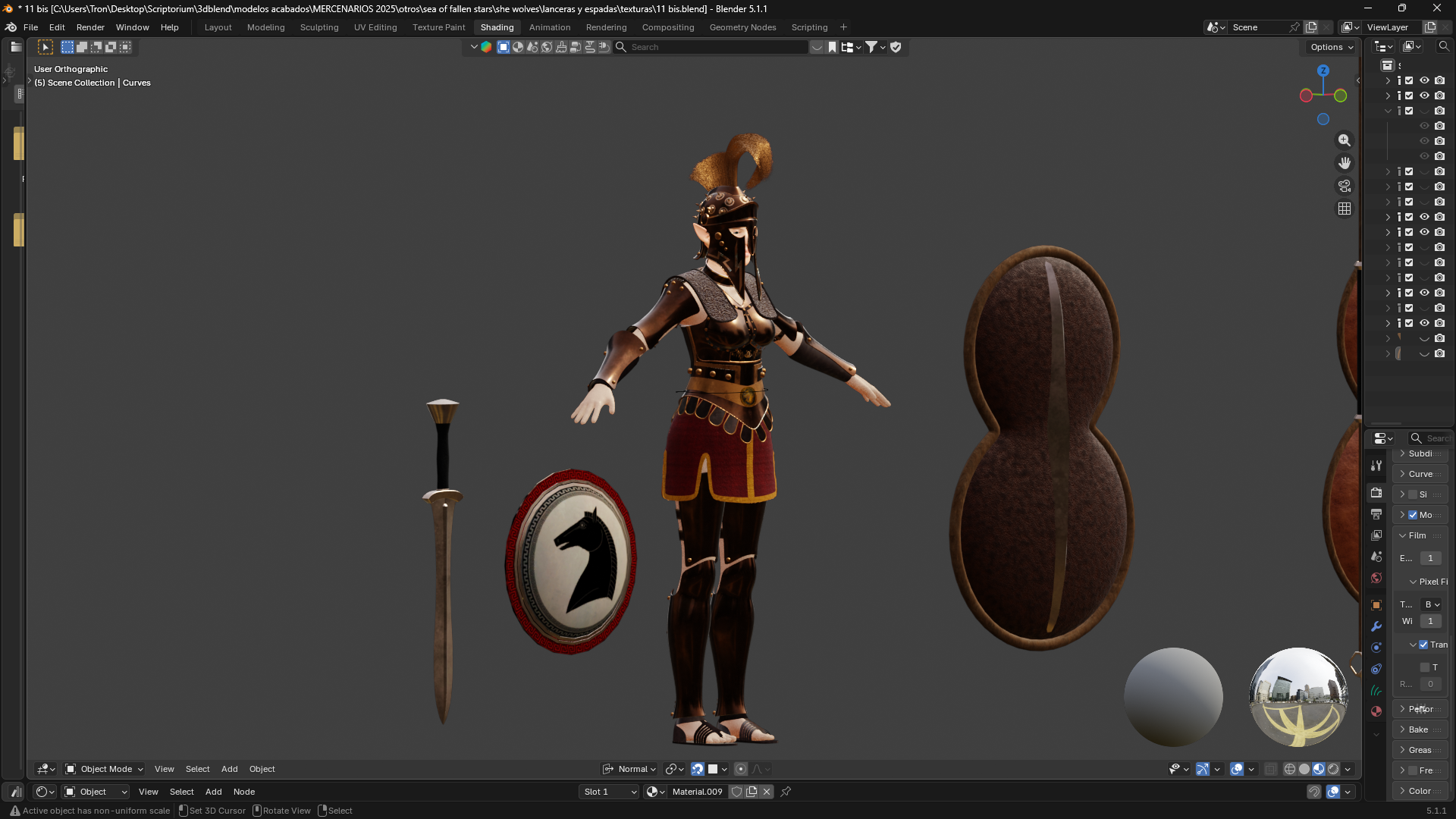Click the Options button in viewport header
Screen dimensions: 1456x819
1332,47
